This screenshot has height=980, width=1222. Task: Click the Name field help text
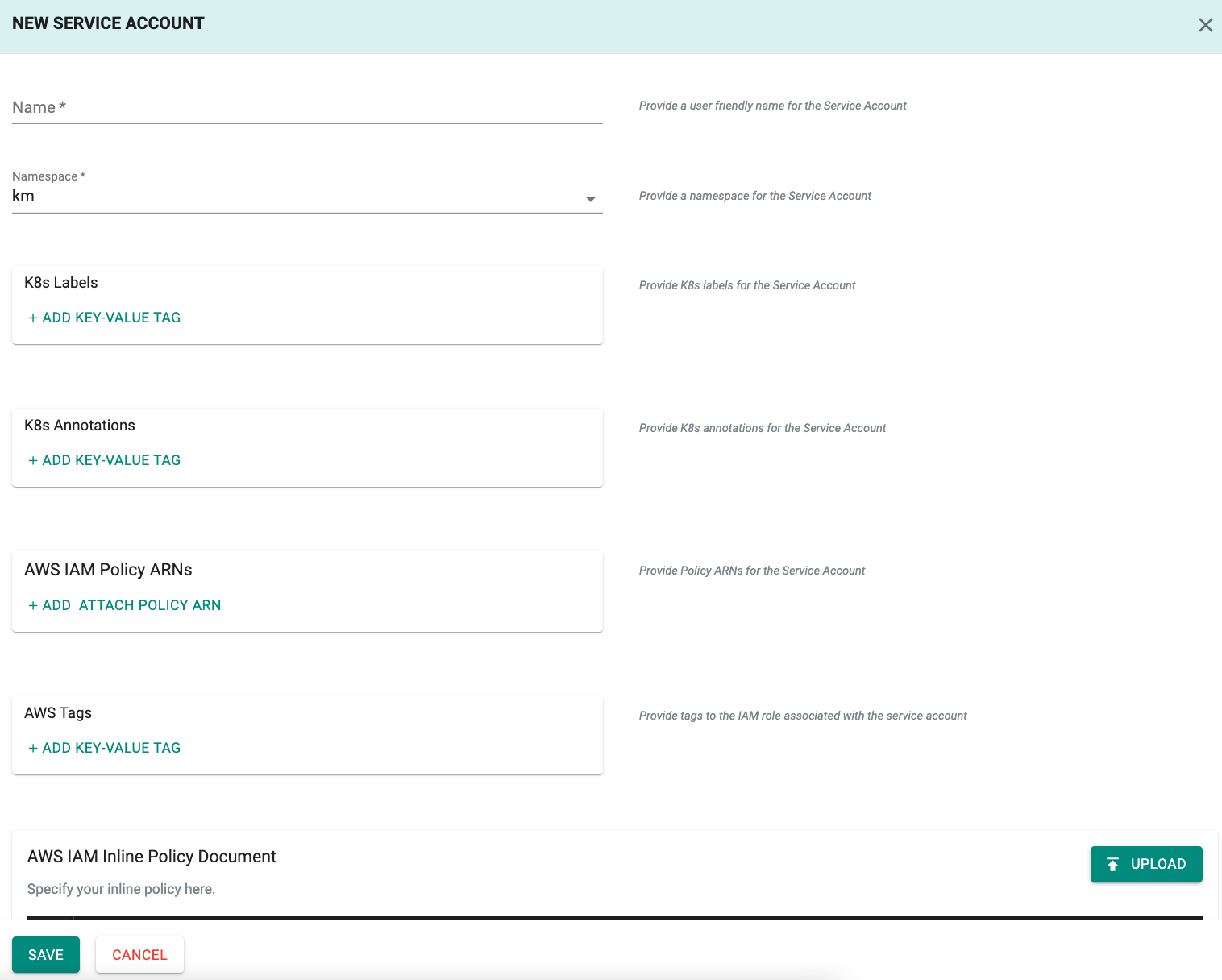773,106
